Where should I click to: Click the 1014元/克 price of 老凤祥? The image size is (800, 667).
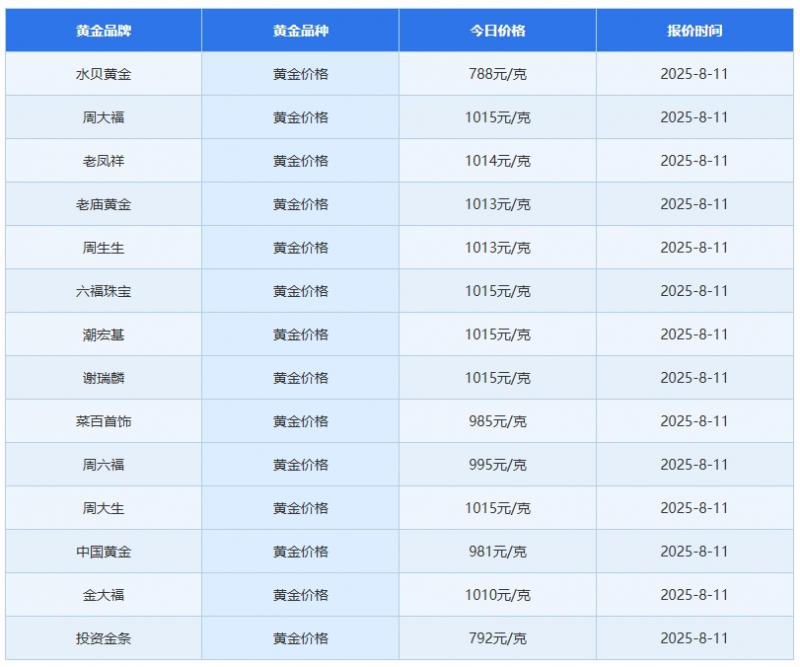[x=497, y=161]
